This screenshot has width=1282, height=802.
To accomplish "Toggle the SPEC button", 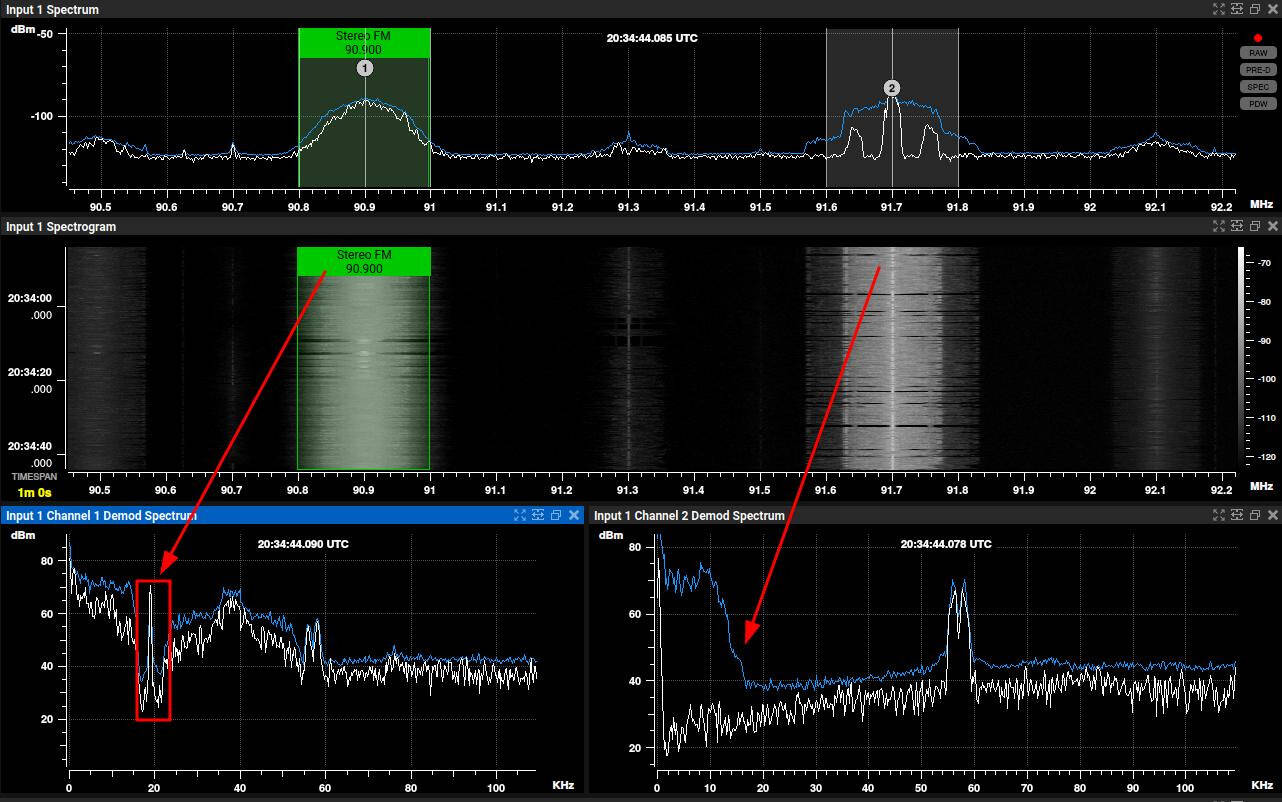I will click(1257, 87).
